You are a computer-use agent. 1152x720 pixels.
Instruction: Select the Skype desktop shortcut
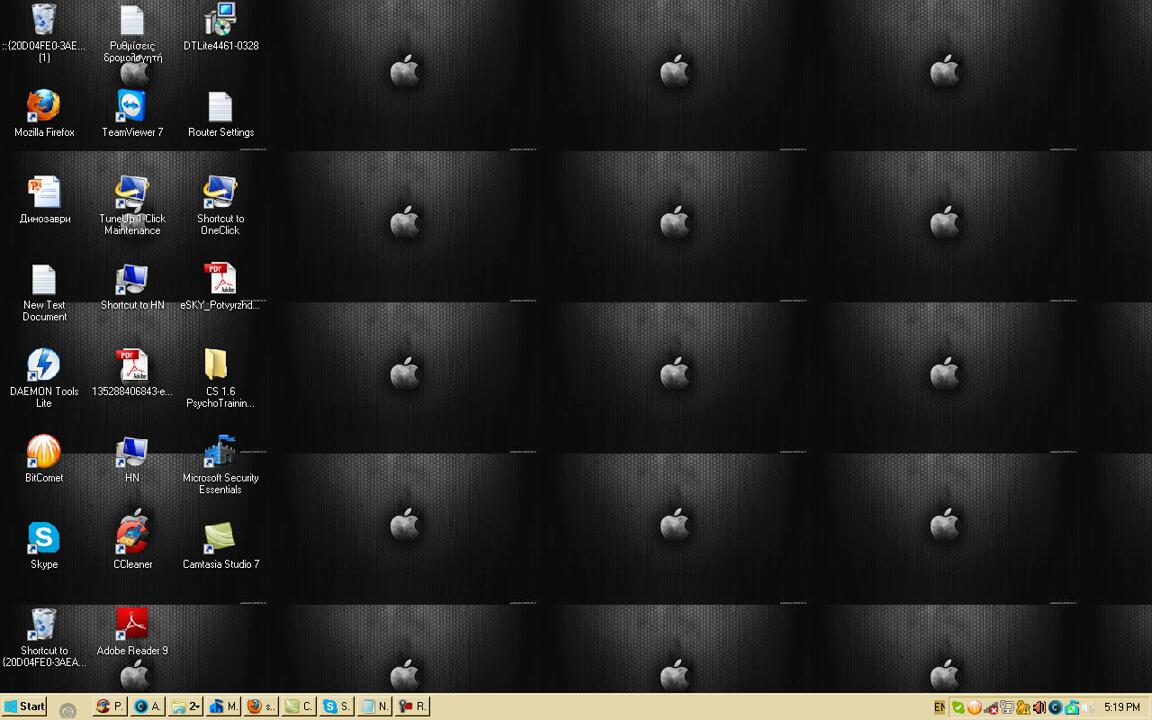tap(44, 539)
